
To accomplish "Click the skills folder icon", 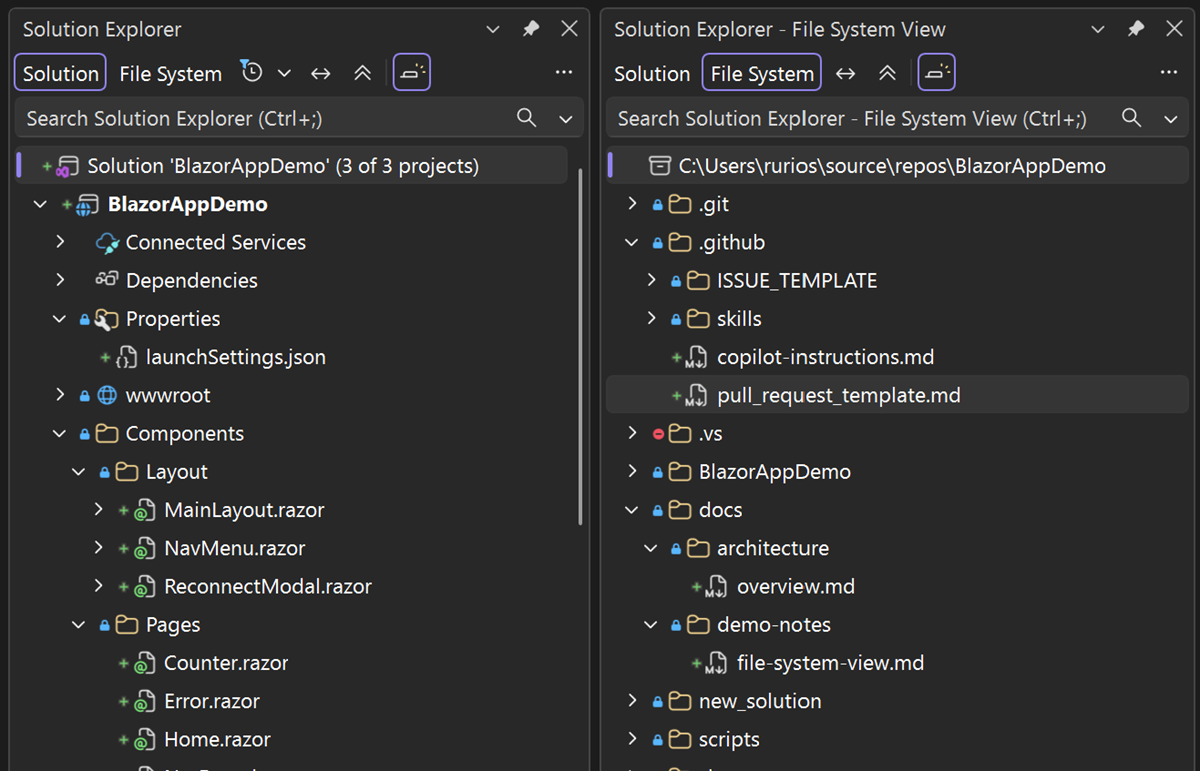I will [698, 319].
